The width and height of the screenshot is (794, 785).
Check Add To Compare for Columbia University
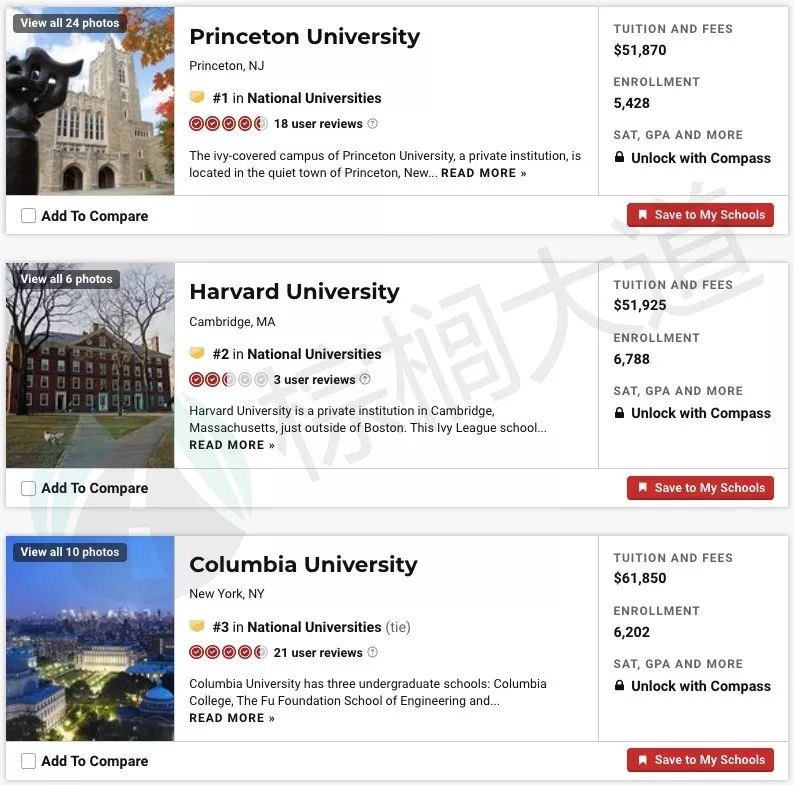coord(28,761)
